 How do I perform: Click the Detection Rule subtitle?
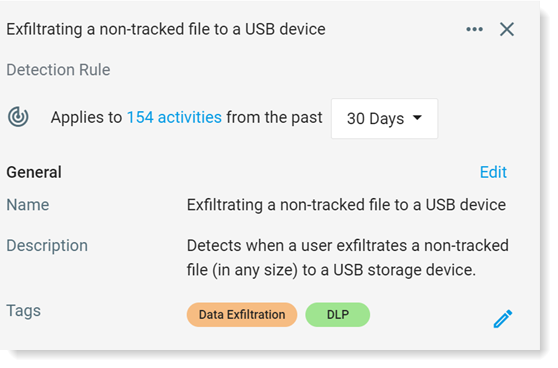(58, 70)
